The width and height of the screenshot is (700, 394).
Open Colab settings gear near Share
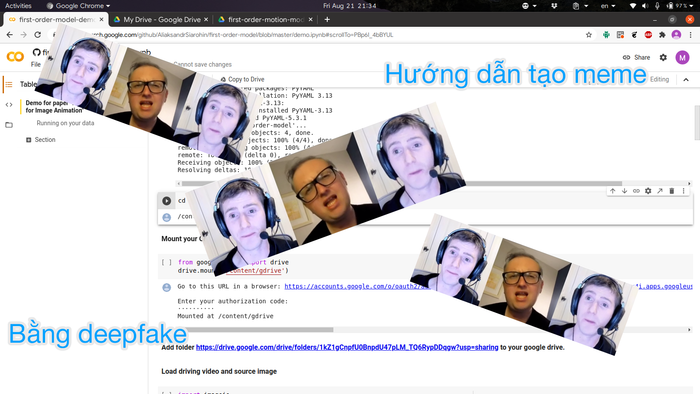click(663, 57)
